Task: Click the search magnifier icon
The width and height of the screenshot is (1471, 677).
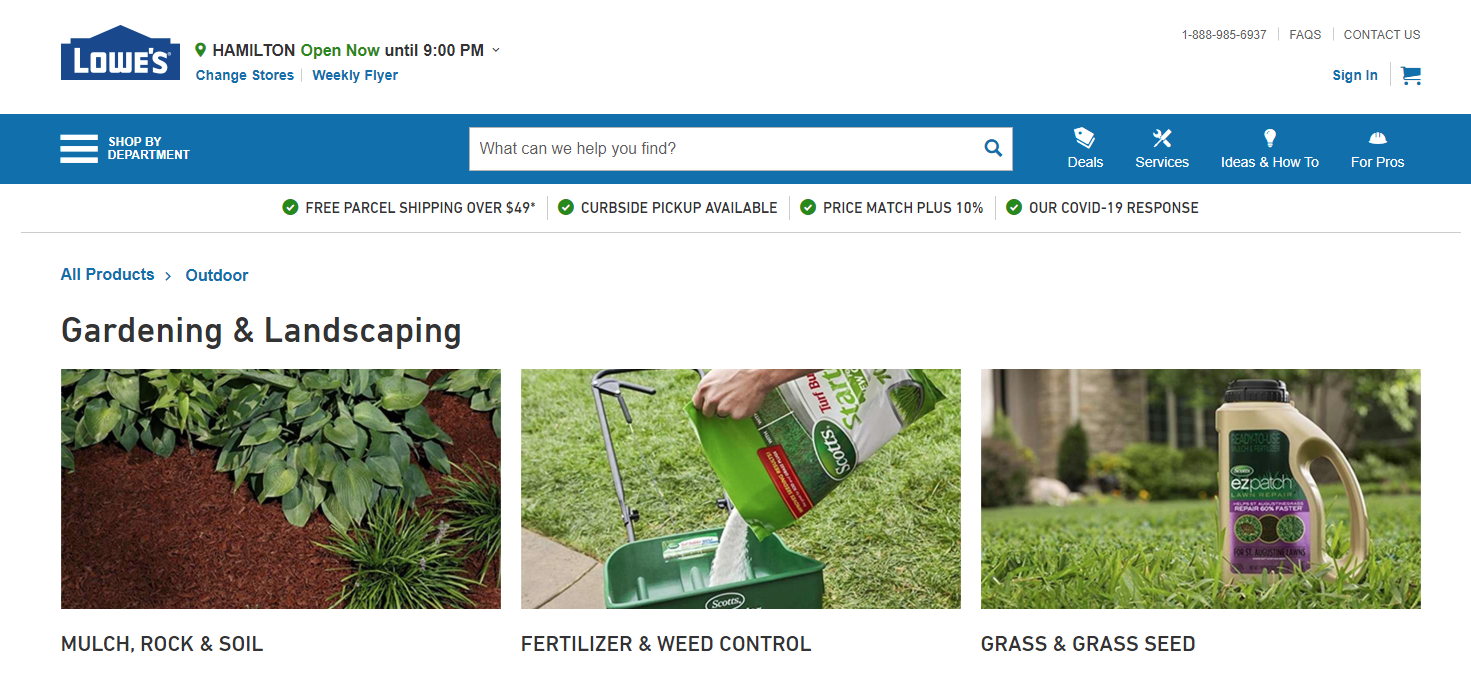Action: (x=993, y=148)
